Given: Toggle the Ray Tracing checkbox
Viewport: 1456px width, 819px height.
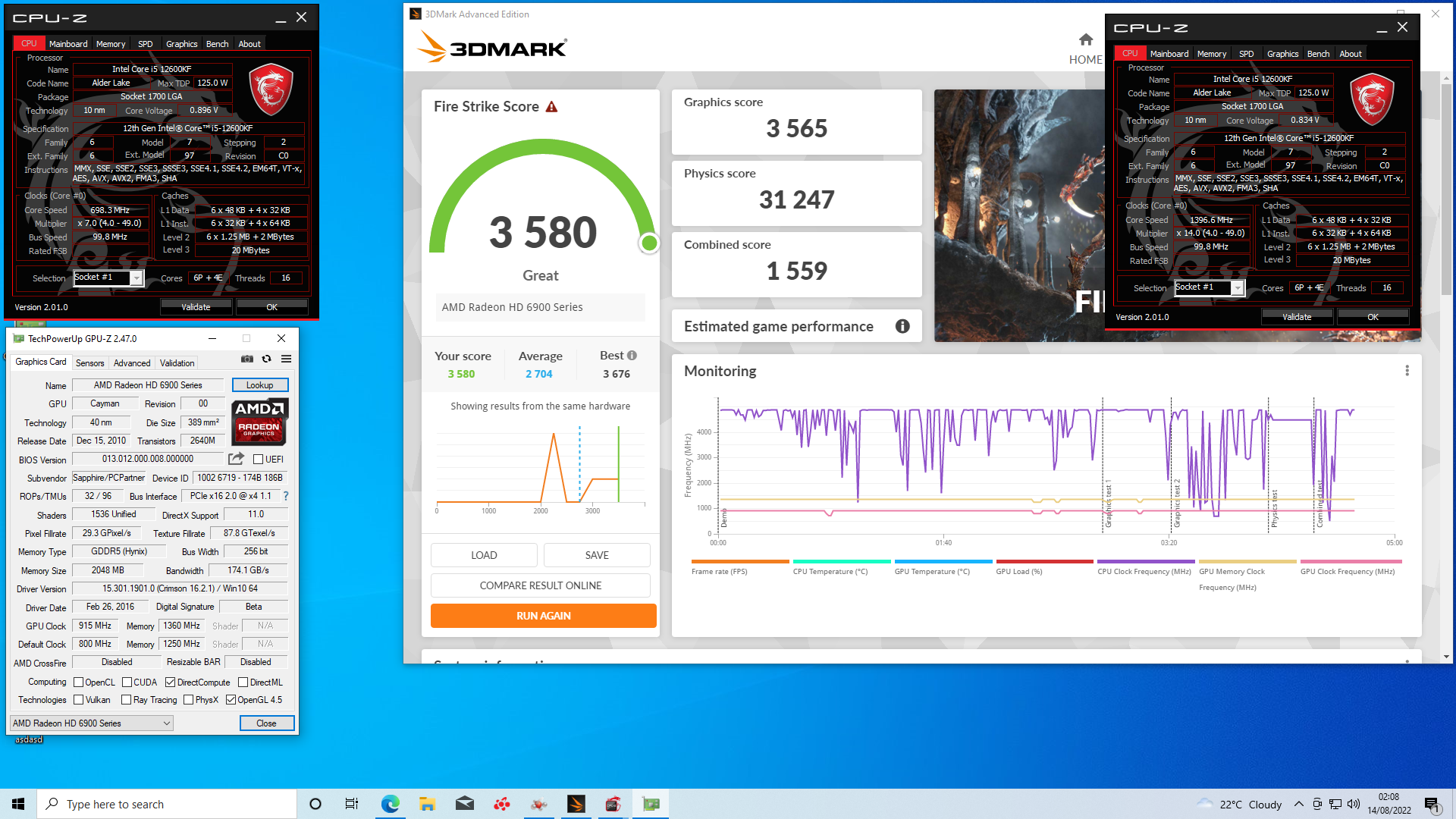Looking at the screenshot, I should pos(126,700).
